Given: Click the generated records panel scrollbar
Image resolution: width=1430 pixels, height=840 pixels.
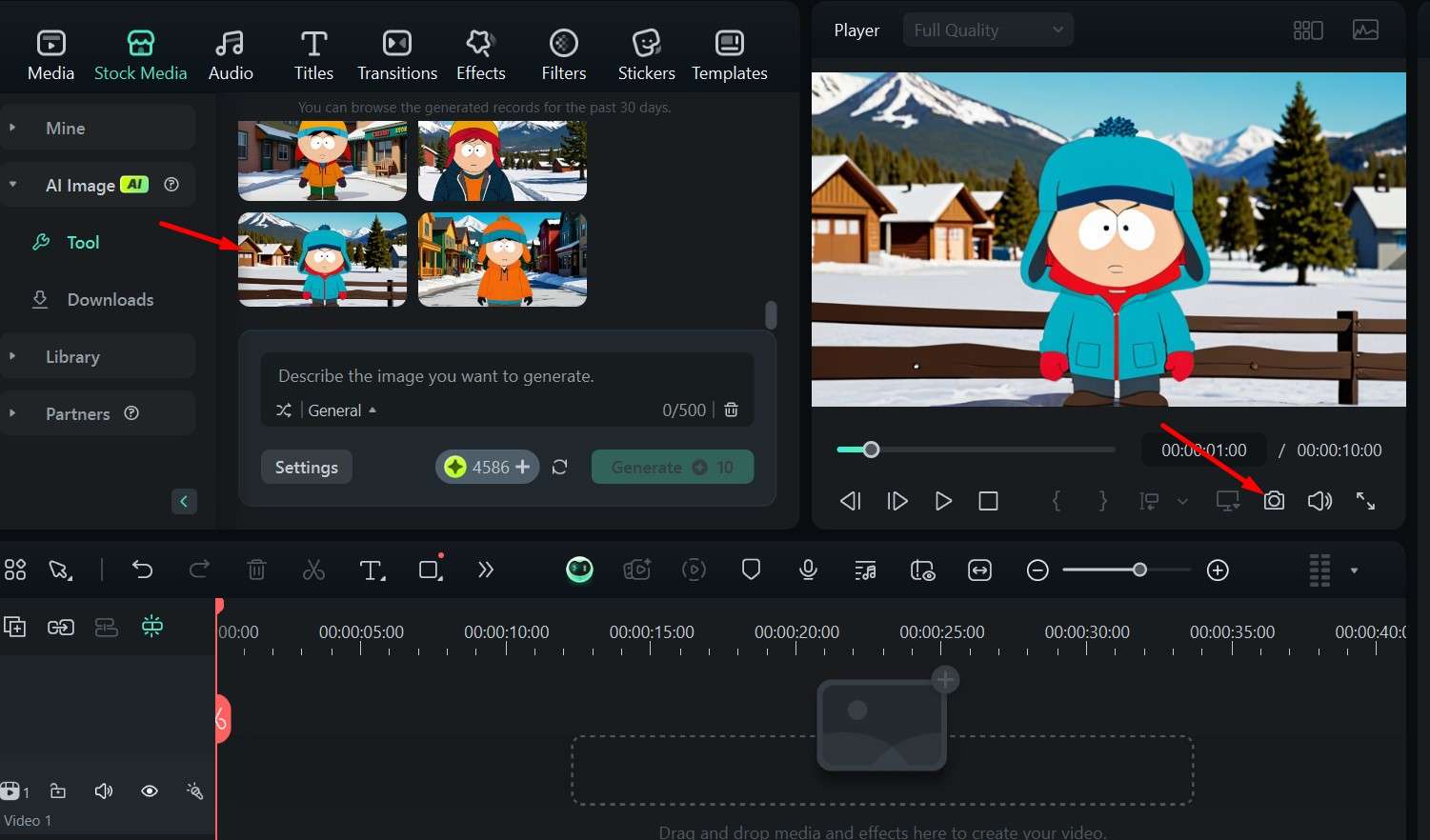Looking at the screenshot, I should click(x=771, y=315).
